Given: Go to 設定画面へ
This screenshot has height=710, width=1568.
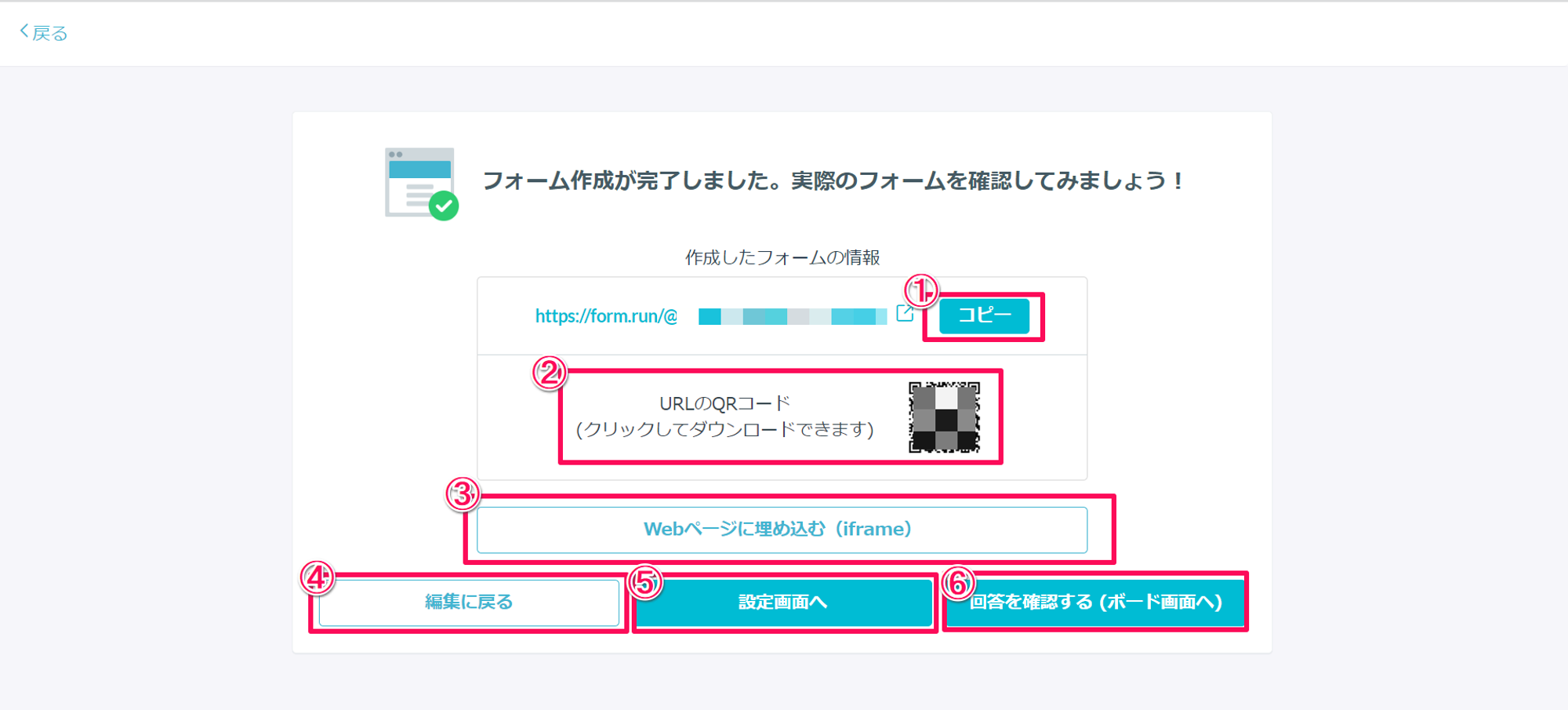Looking at the screenshot, I should point(782,602).
